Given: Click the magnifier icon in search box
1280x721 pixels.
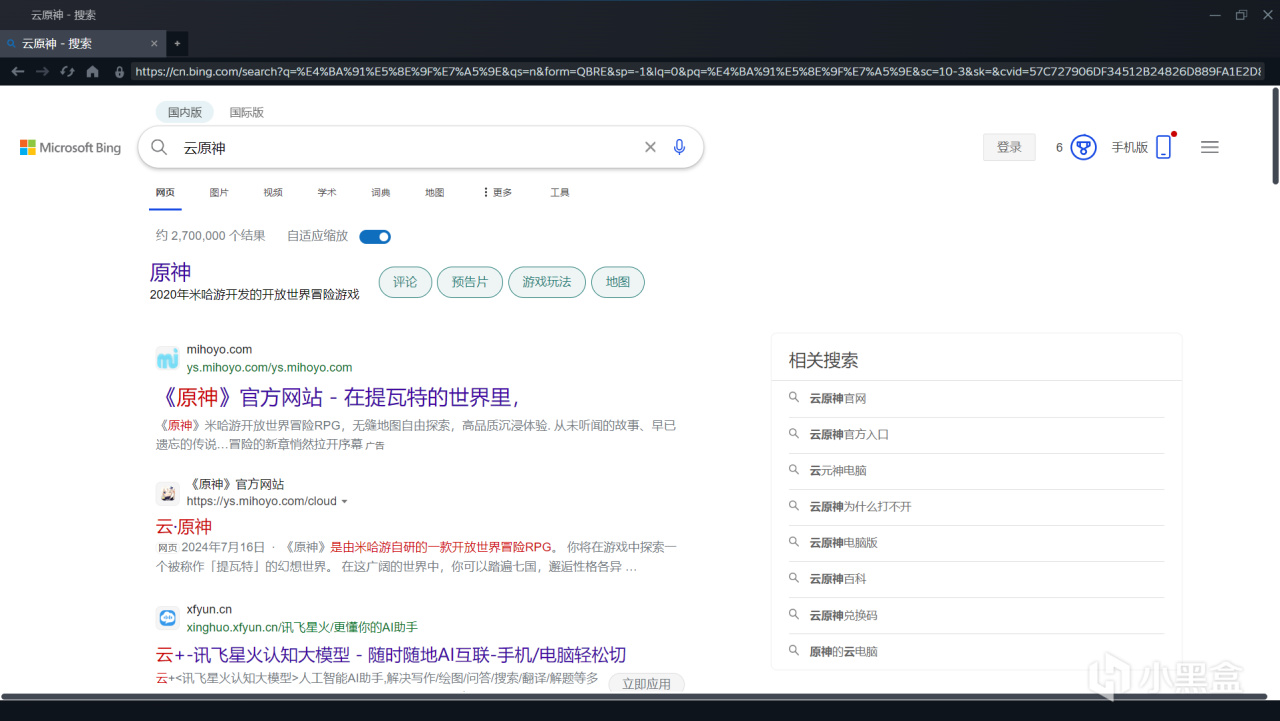Looking at the screenshot, I should point(159,147).
